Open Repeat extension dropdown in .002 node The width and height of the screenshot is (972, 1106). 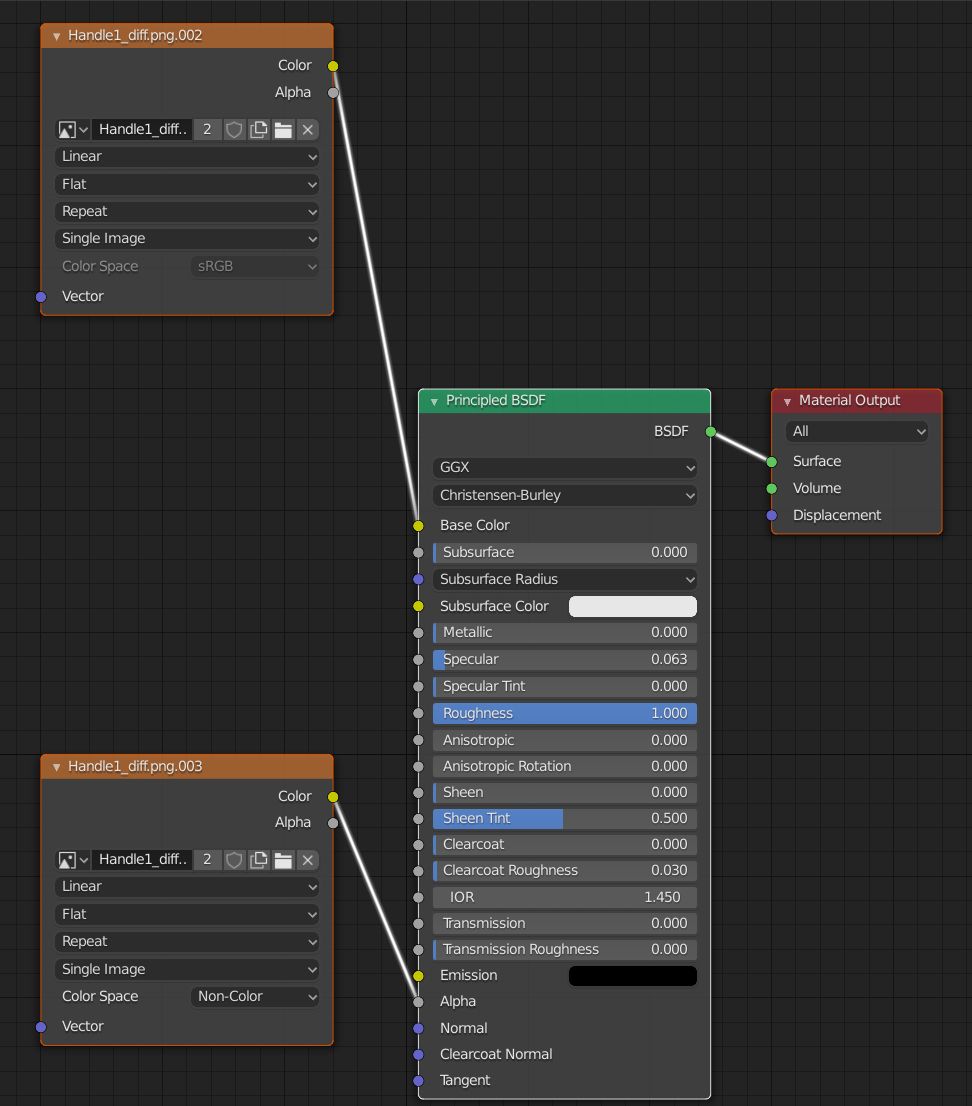point(187,212)
